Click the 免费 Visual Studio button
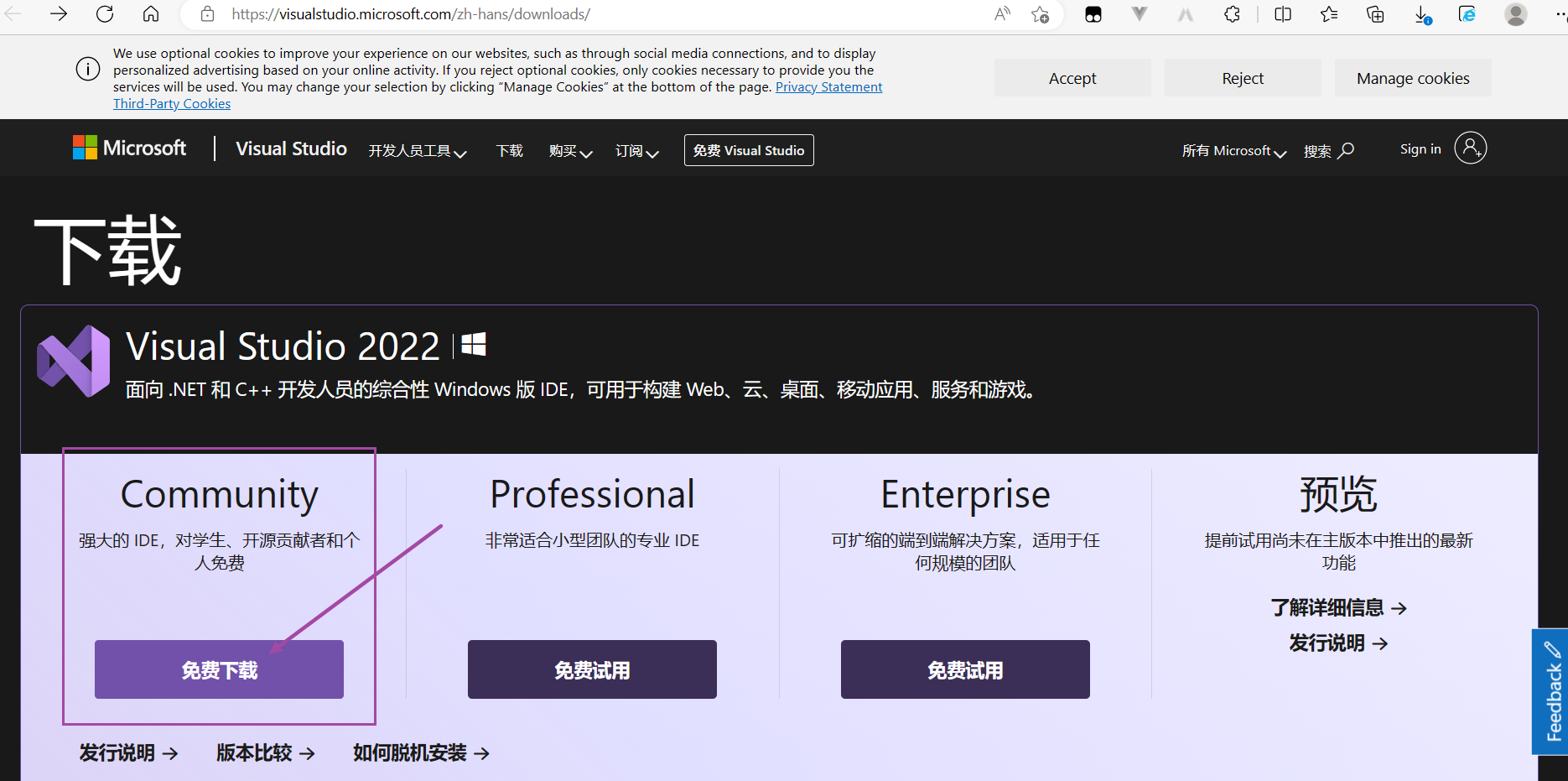This screenshot has width=1568, height=781. [x=749, y=150]
